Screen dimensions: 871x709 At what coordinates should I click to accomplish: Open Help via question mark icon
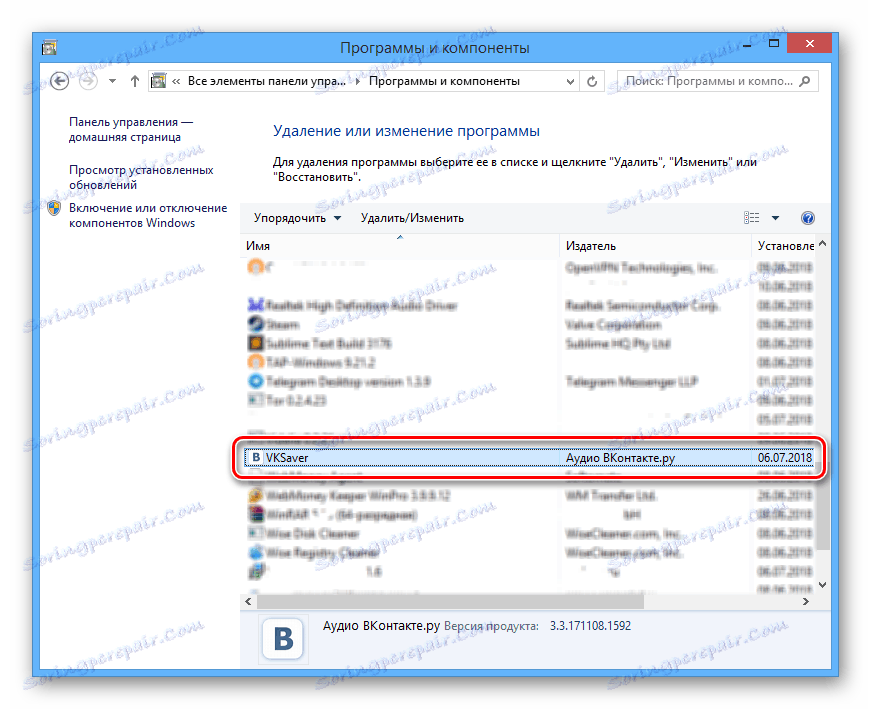click(808, 218)
